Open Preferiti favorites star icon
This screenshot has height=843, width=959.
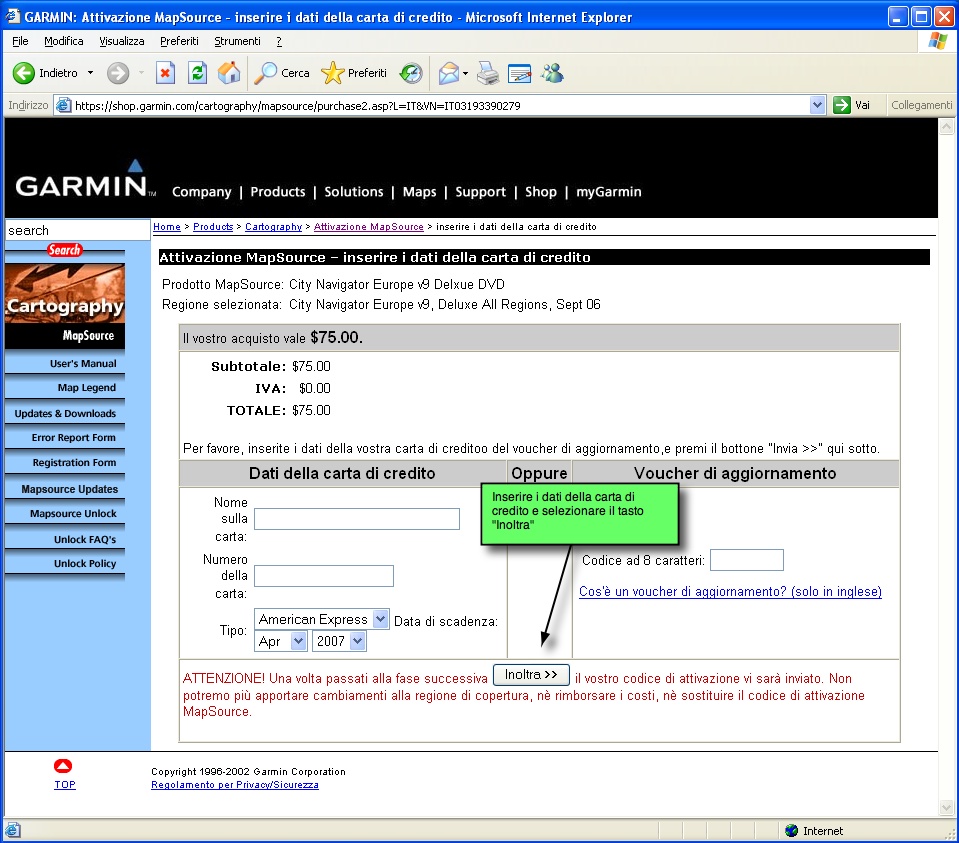click(x=354, y=73)
